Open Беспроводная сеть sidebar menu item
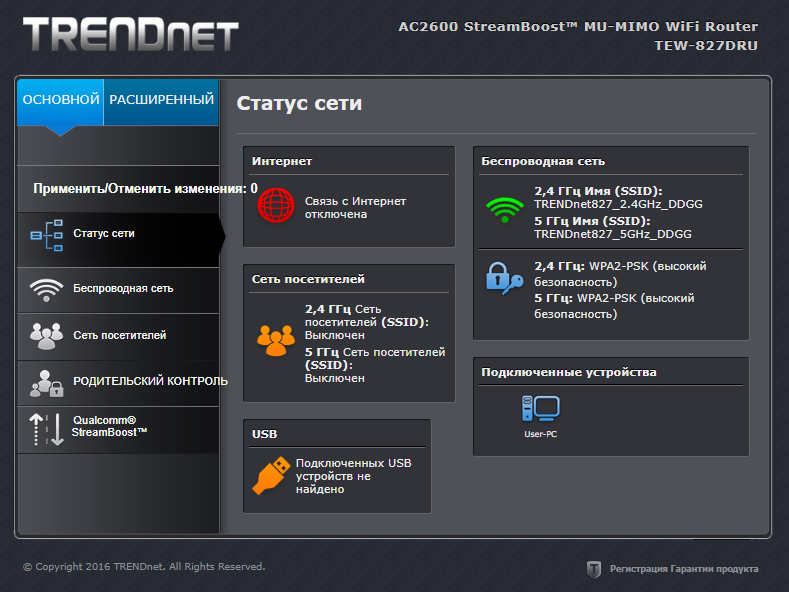789x592 pixels. coord(119,290)
